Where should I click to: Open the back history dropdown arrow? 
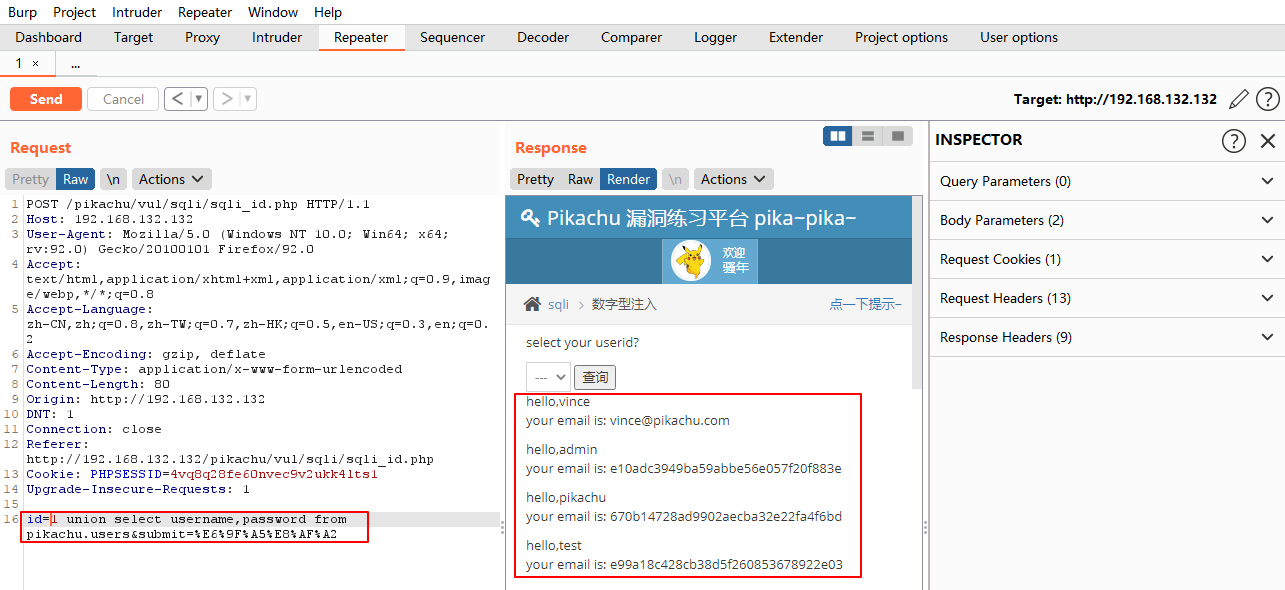[x=199, y=99]
